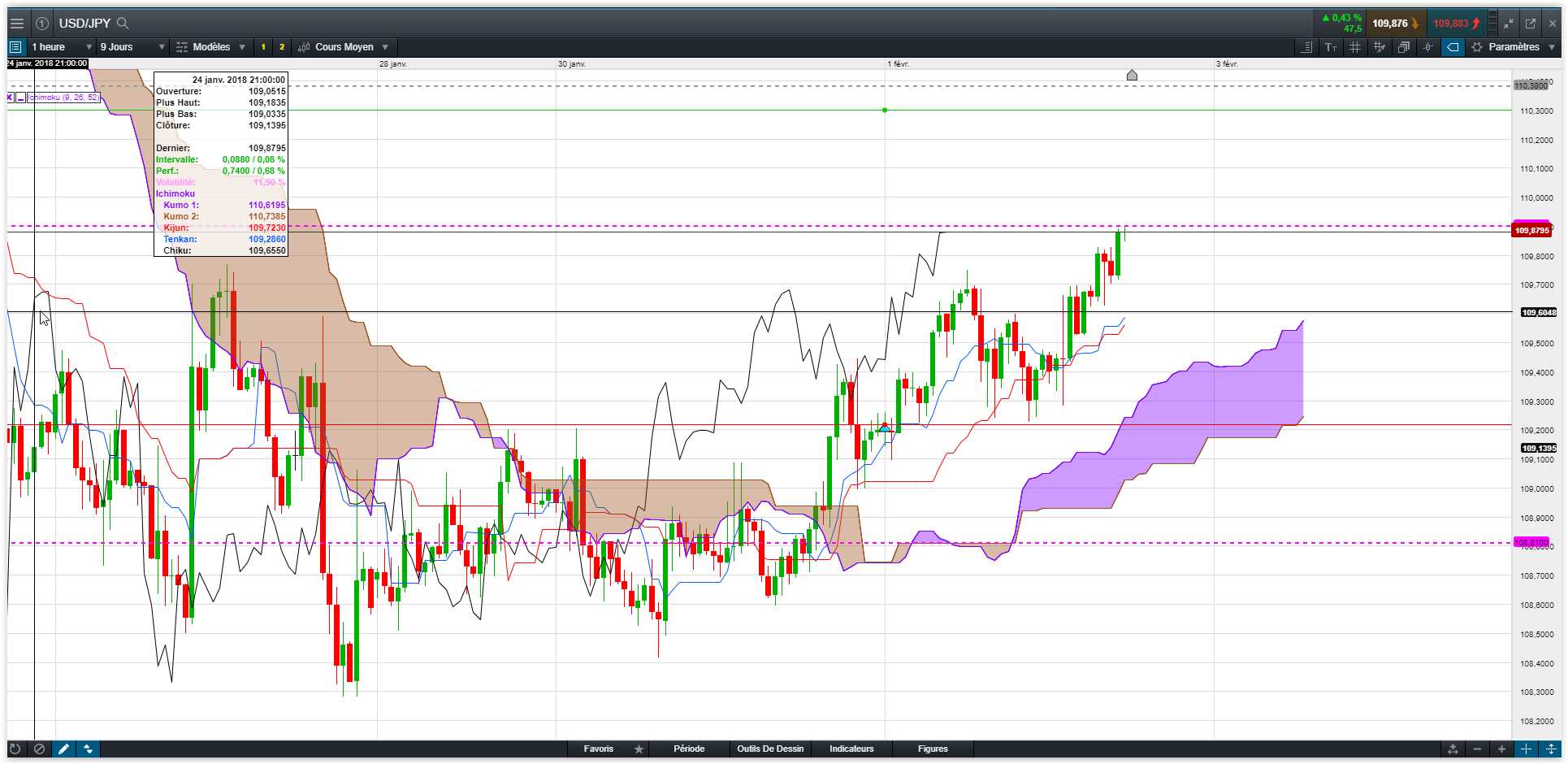Toggle the price label tag button
Image resolution: width=1568 pixels, height=764 pixels.
pyautogui.click(x=1453, y=47)
